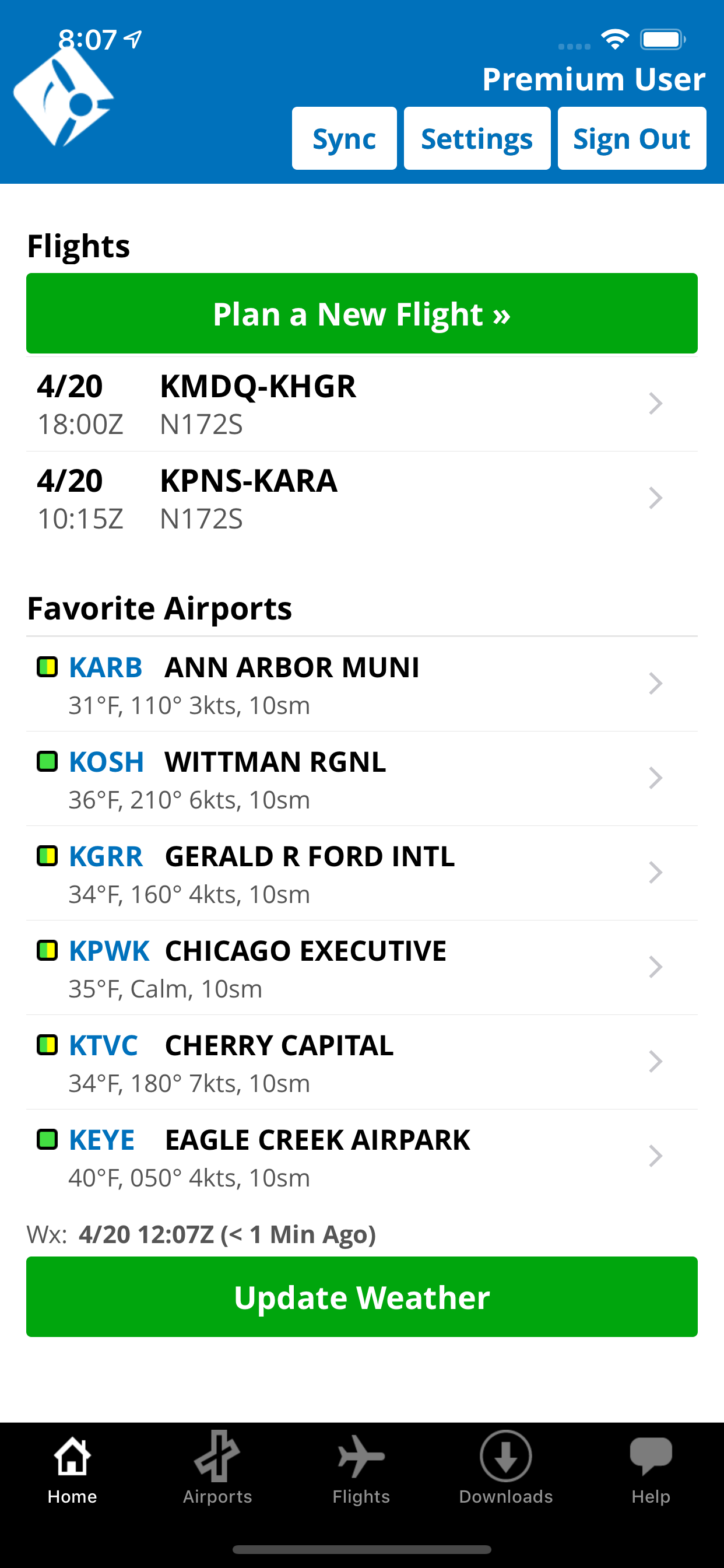Tap the Sign Out button
The image size is (724, 1568).
(631, 138)
